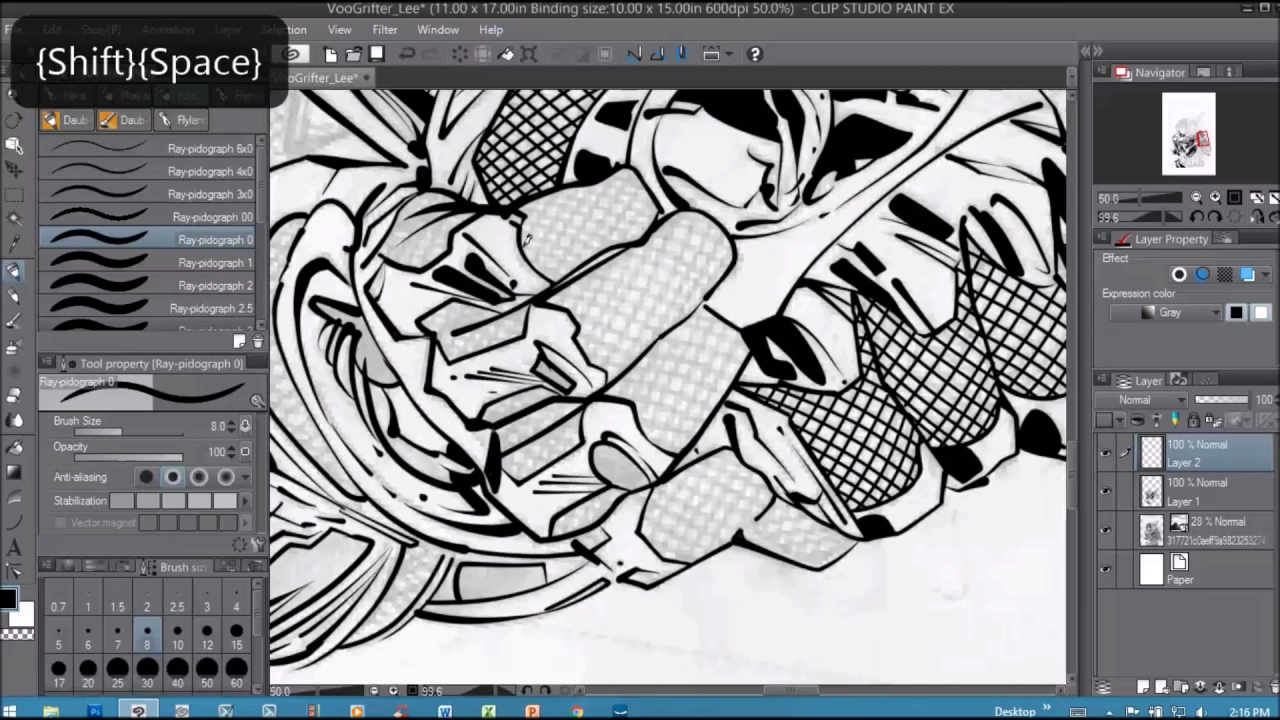Select the Ray-pidograph 2.5 brush
Viewport: 1280px width, 720px height.
pos(147,308)
